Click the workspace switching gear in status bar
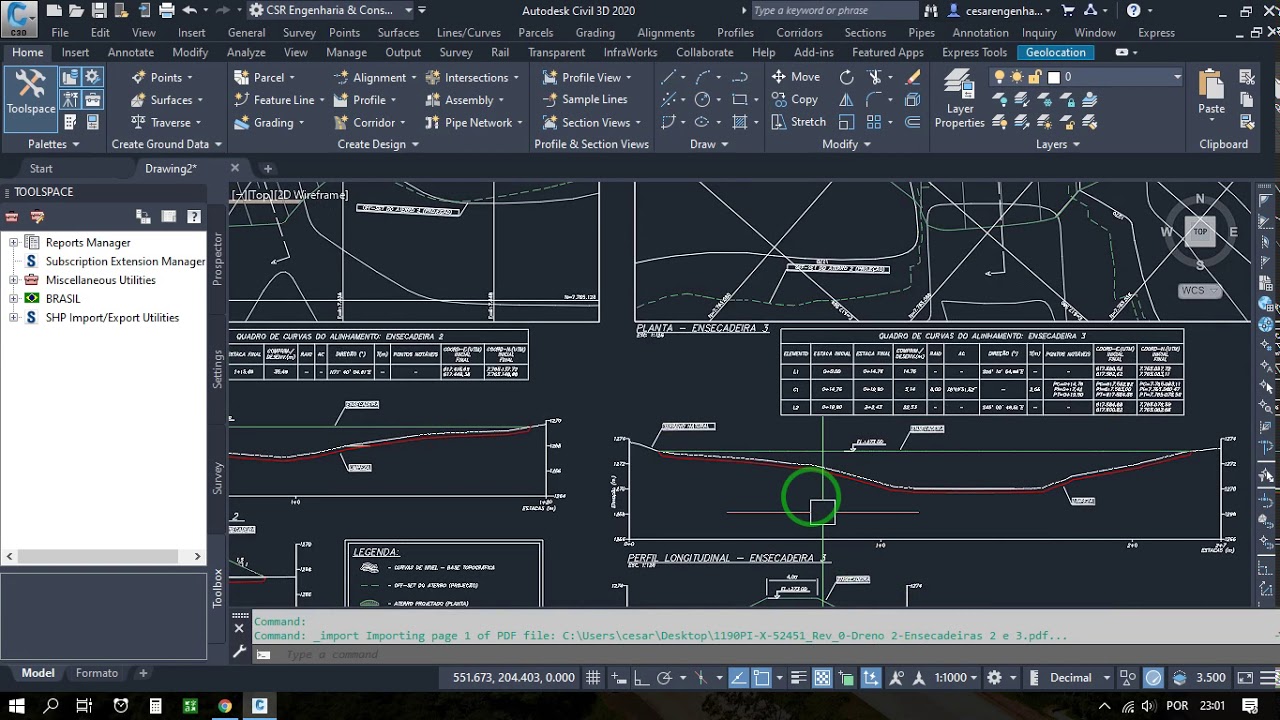The image size is (1280, 720). [994, 677]
